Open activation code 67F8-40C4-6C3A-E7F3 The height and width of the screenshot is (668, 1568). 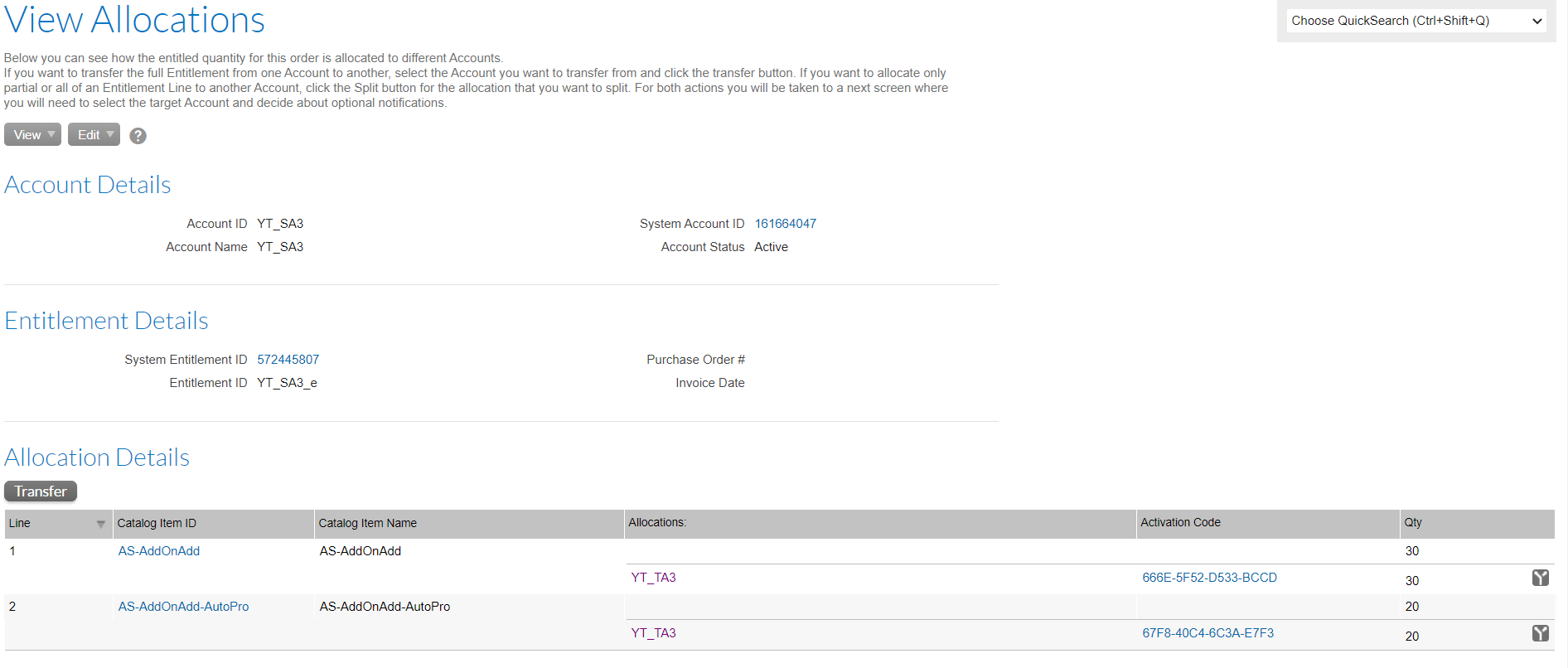tap(1207, 633)
